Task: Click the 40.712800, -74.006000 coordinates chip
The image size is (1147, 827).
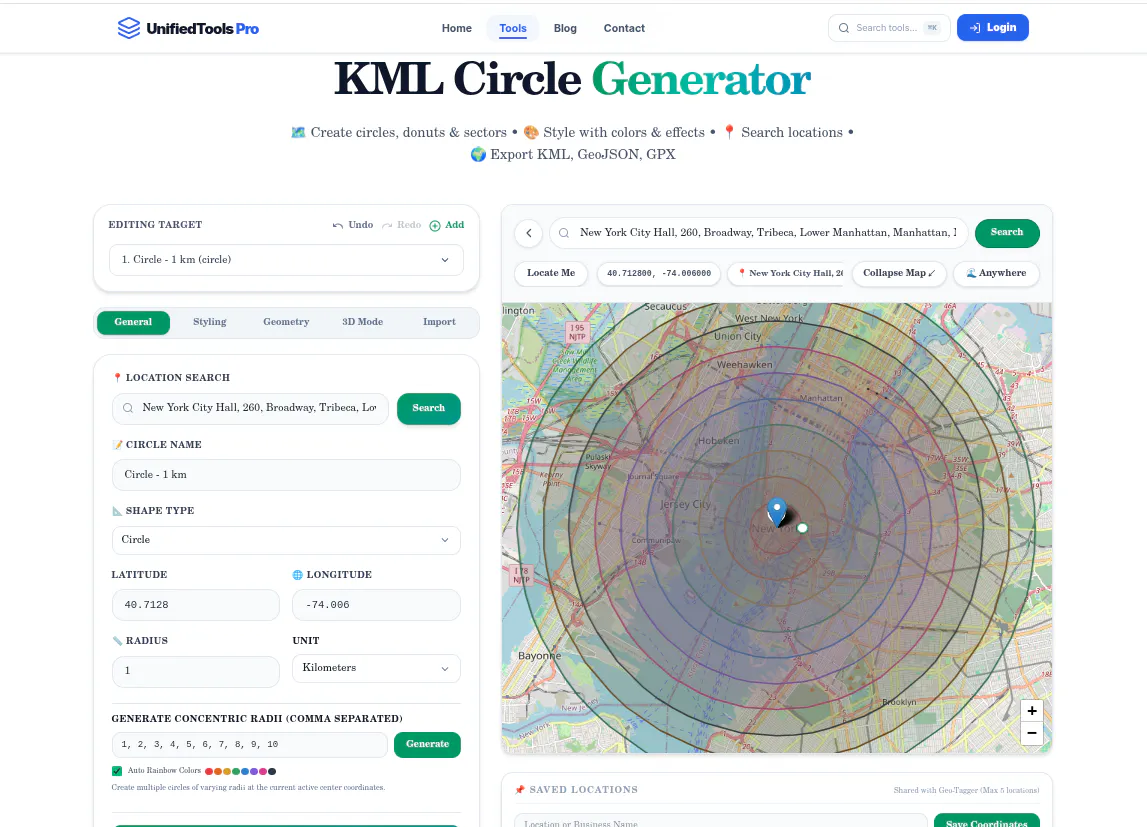Action: coord(658,273)
